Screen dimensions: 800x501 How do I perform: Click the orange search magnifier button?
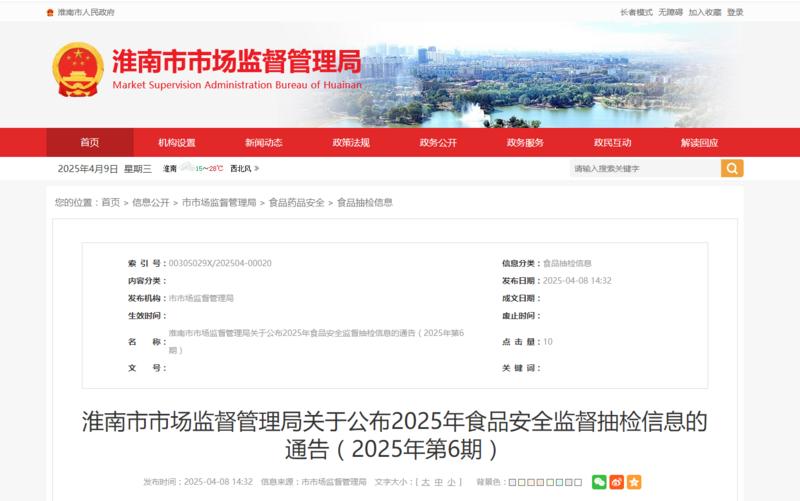pos(732,168)
